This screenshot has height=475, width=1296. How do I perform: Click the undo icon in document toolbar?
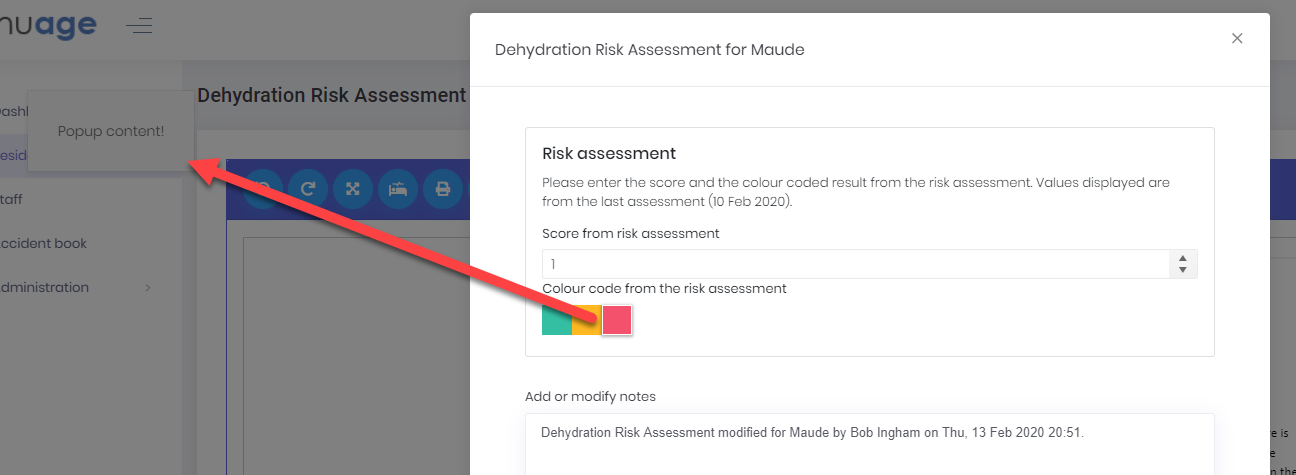pos(263,188)
